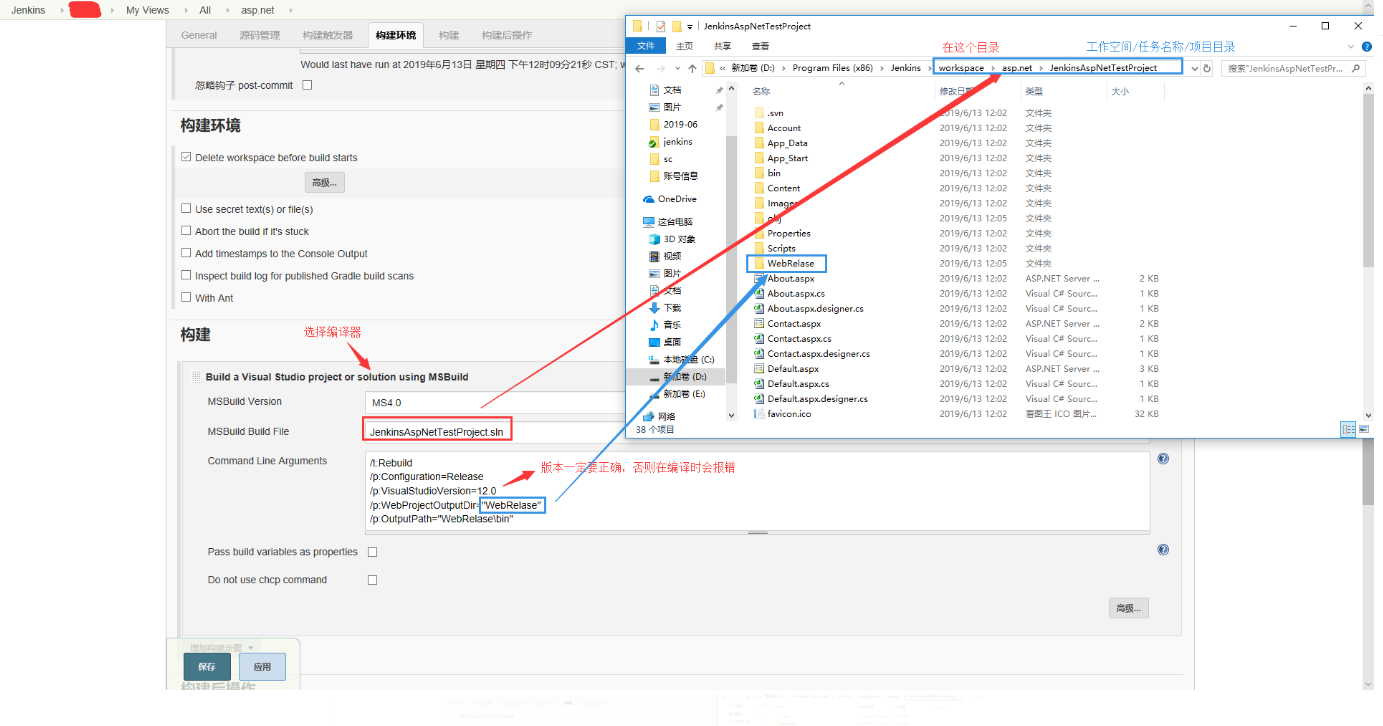Uncheck Delete workspace before build starts
Viewport: 1383px width, 726px height.
186,157
